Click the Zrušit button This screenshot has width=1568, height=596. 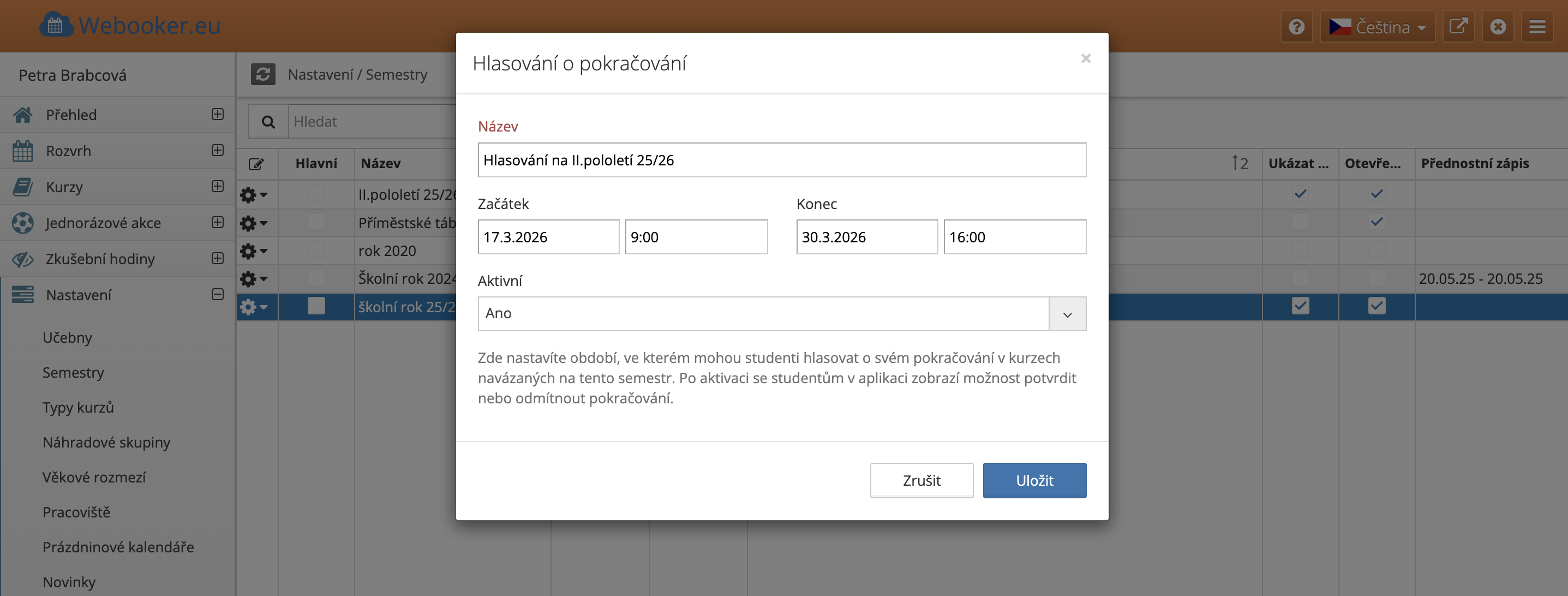(921, 480)
